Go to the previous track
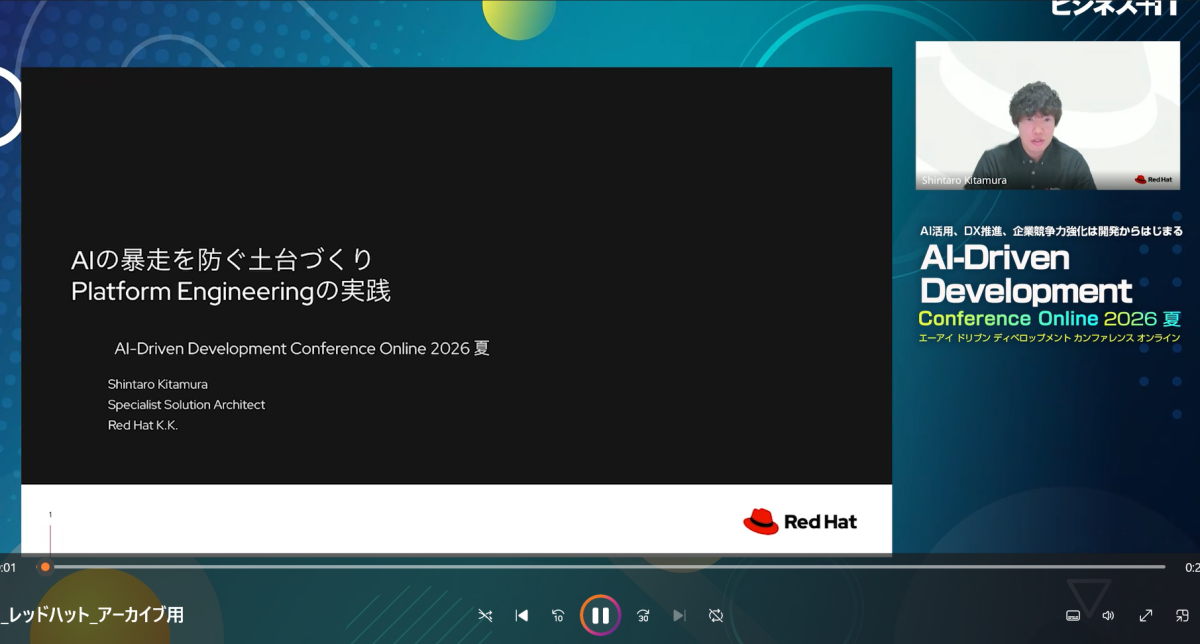Image resolution: width=1200 pixels, height=644 pixels. pyautogui.click(x=521, y=616)
